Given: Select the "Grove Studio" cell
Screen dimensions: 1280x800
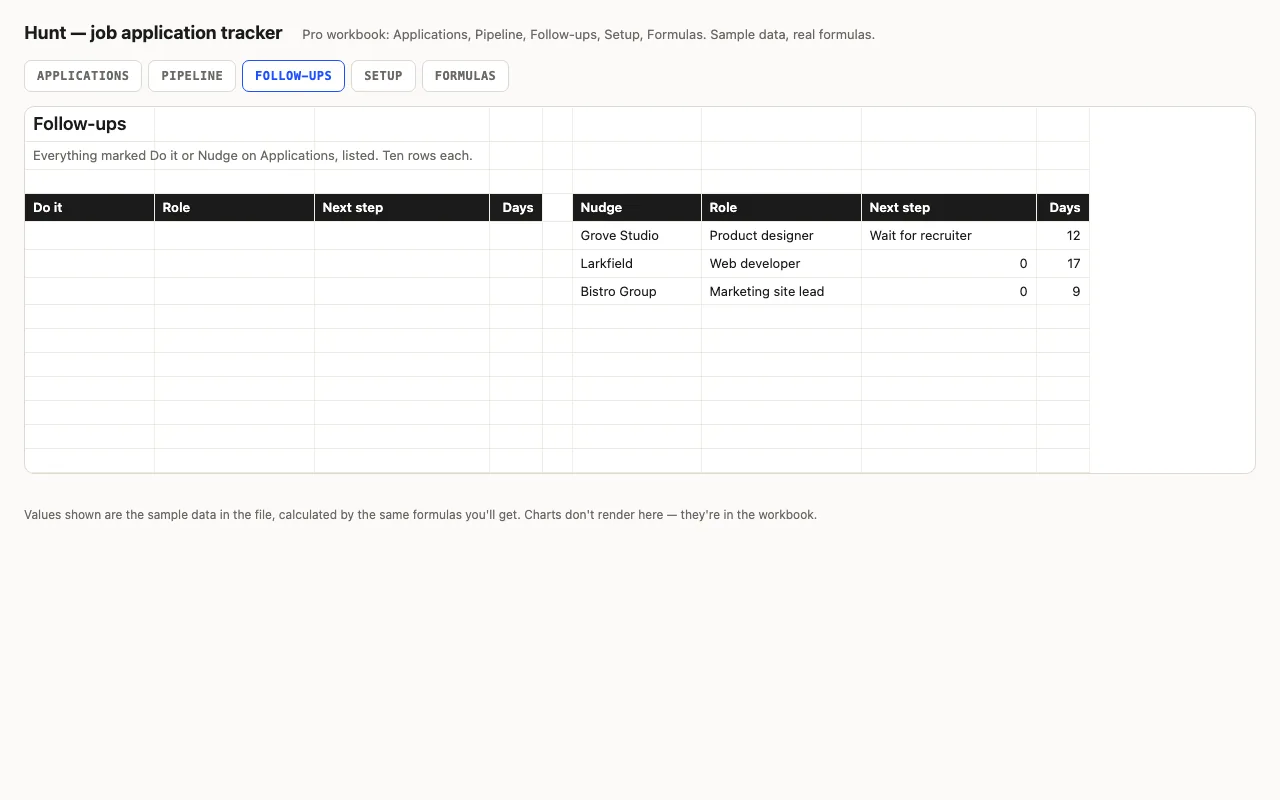Looking at the screenshot, I should point(637,236).
